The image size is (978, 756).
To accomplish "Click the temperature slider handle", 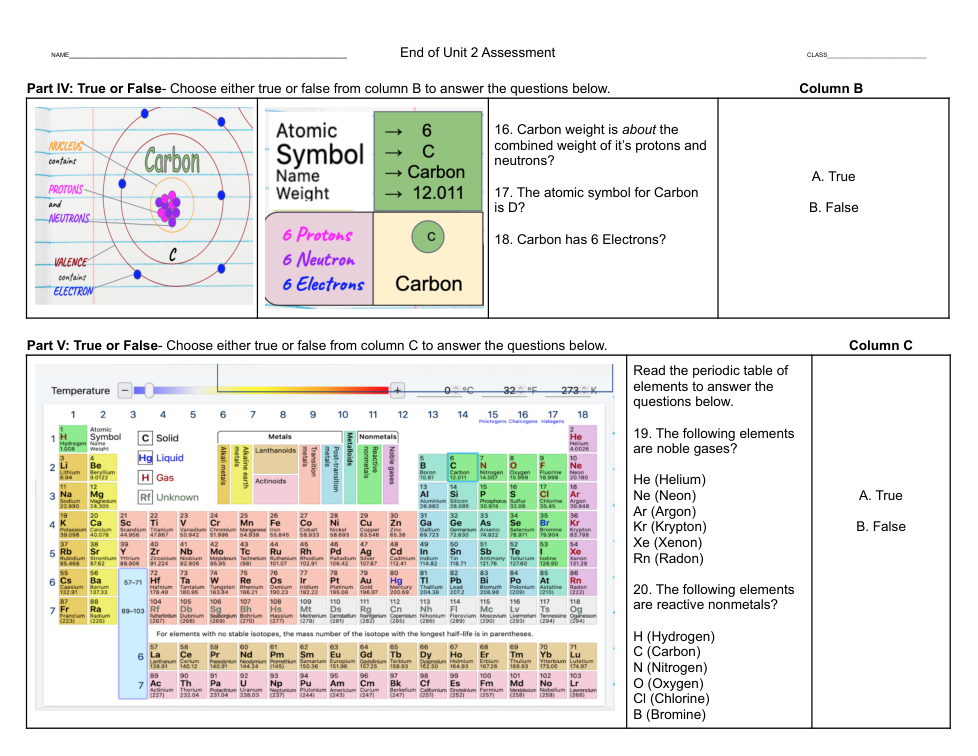I will click(149, 391).
